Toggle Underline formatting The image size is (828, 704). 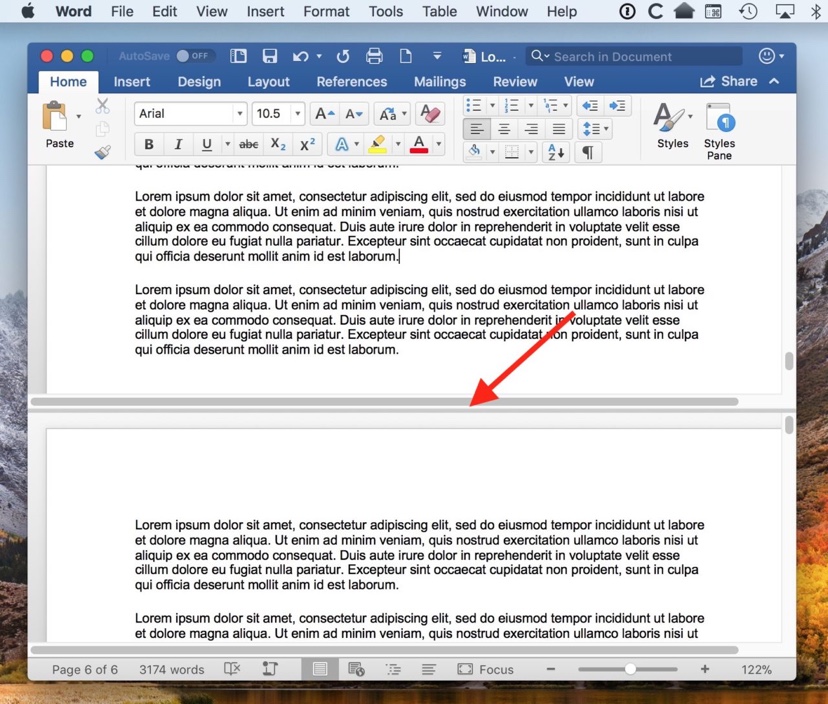206,144
